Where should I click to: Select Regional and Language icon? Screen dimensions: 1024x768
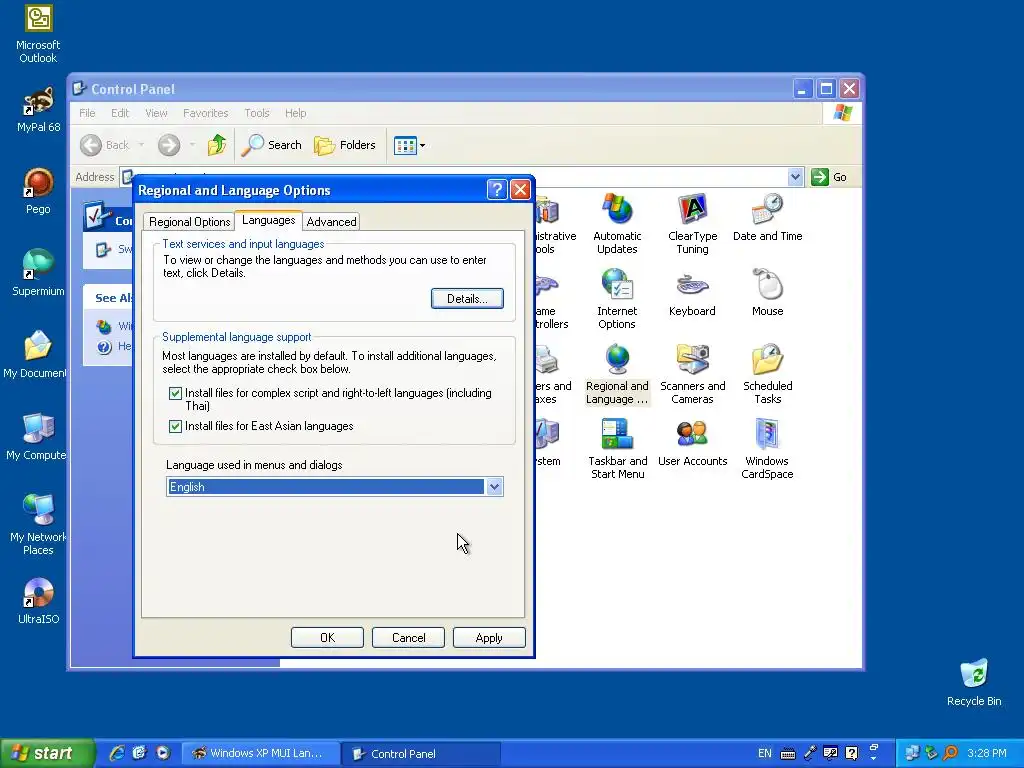click(617, 374)
